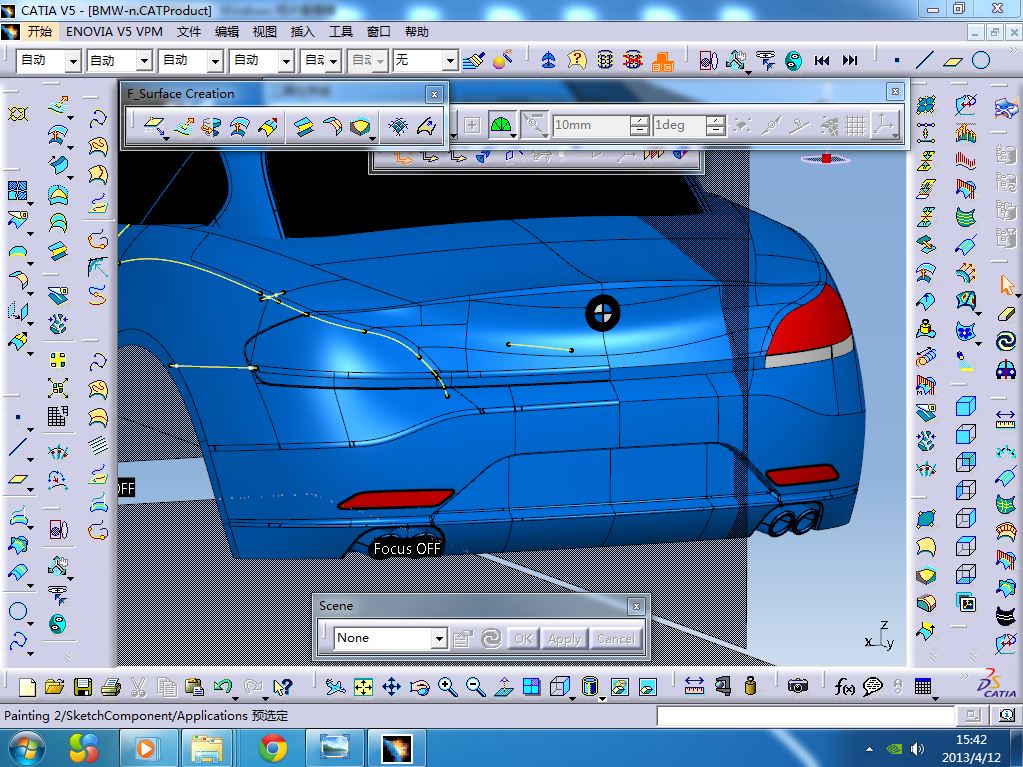Viewport: 1023px width, 767px height.
Task: Open the 视图 menu
Action: point(264,31)
